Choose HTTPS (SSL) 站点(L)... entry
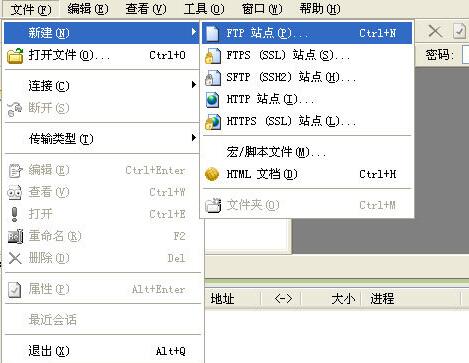Viewport: 469px width, 363px height. 307,121
